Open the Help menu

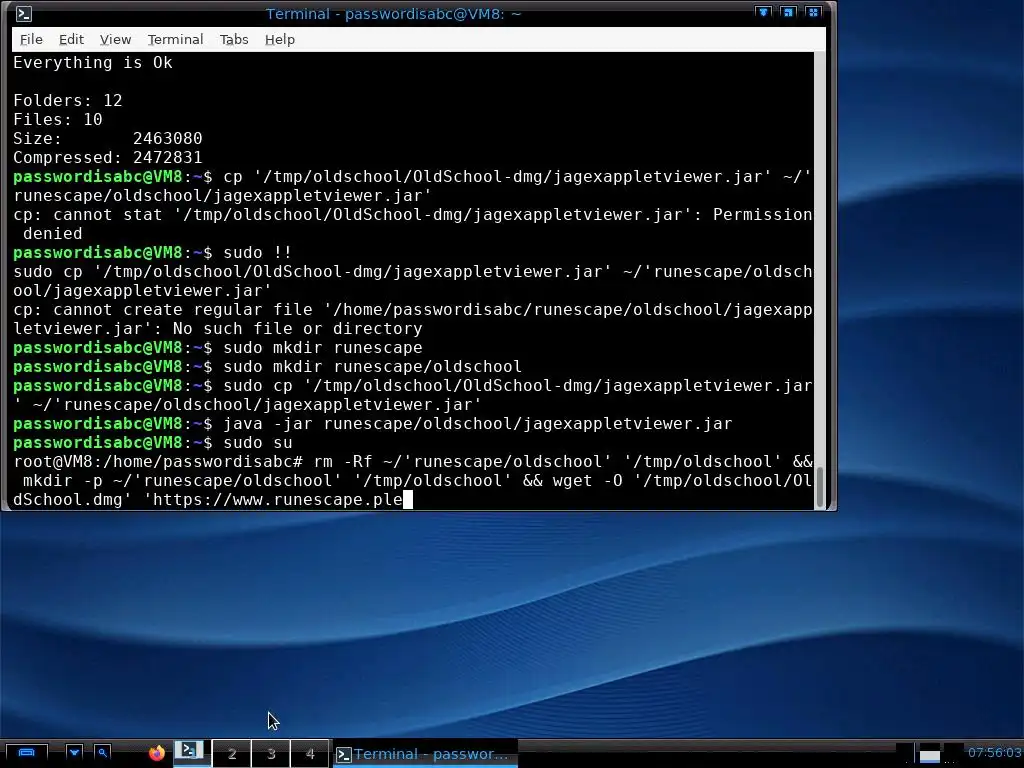tap(280, 39)
